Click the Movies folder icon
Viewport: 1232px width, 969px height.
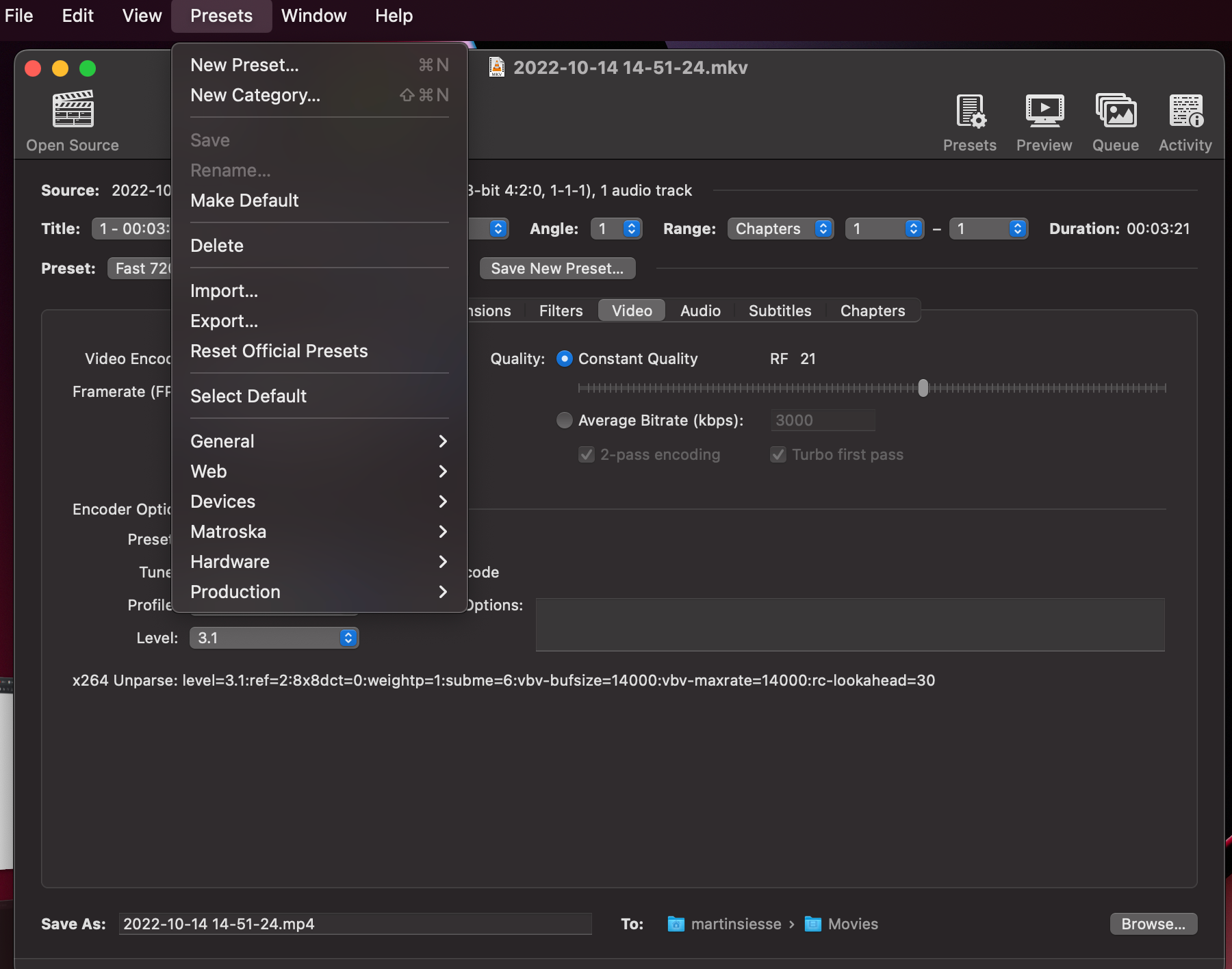pos(812,924)
